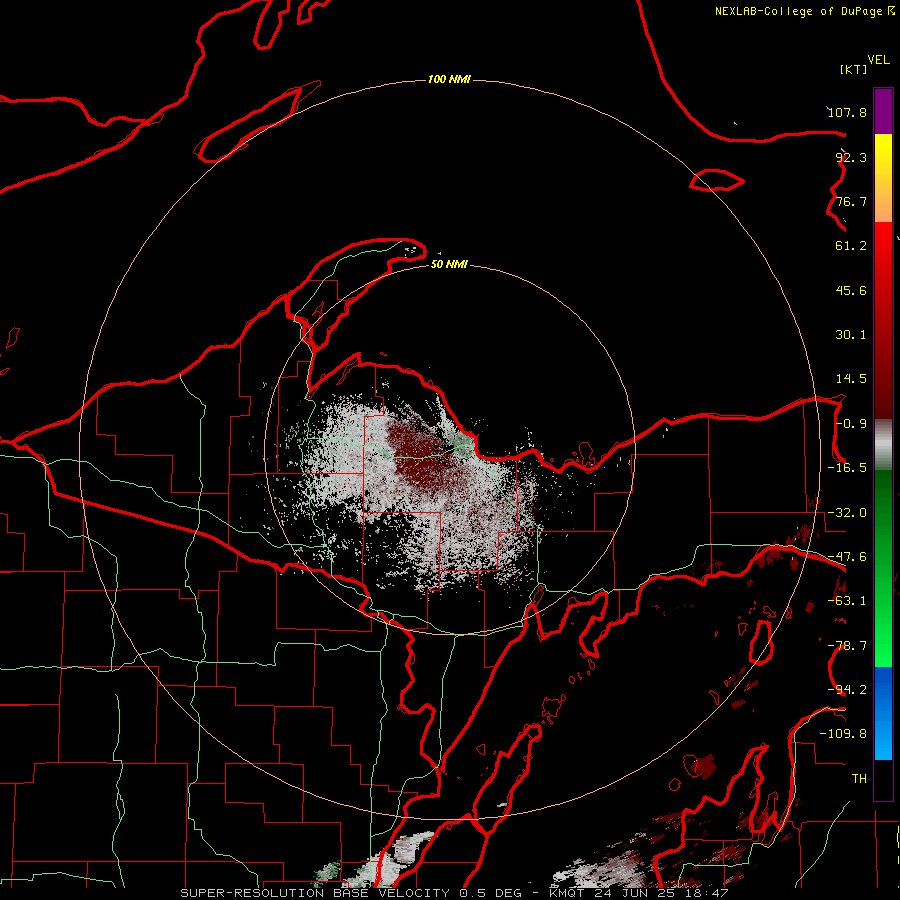900x900 pixels.
Task: Click the 30.1 velocity legend value
Action: click(851, 335)
